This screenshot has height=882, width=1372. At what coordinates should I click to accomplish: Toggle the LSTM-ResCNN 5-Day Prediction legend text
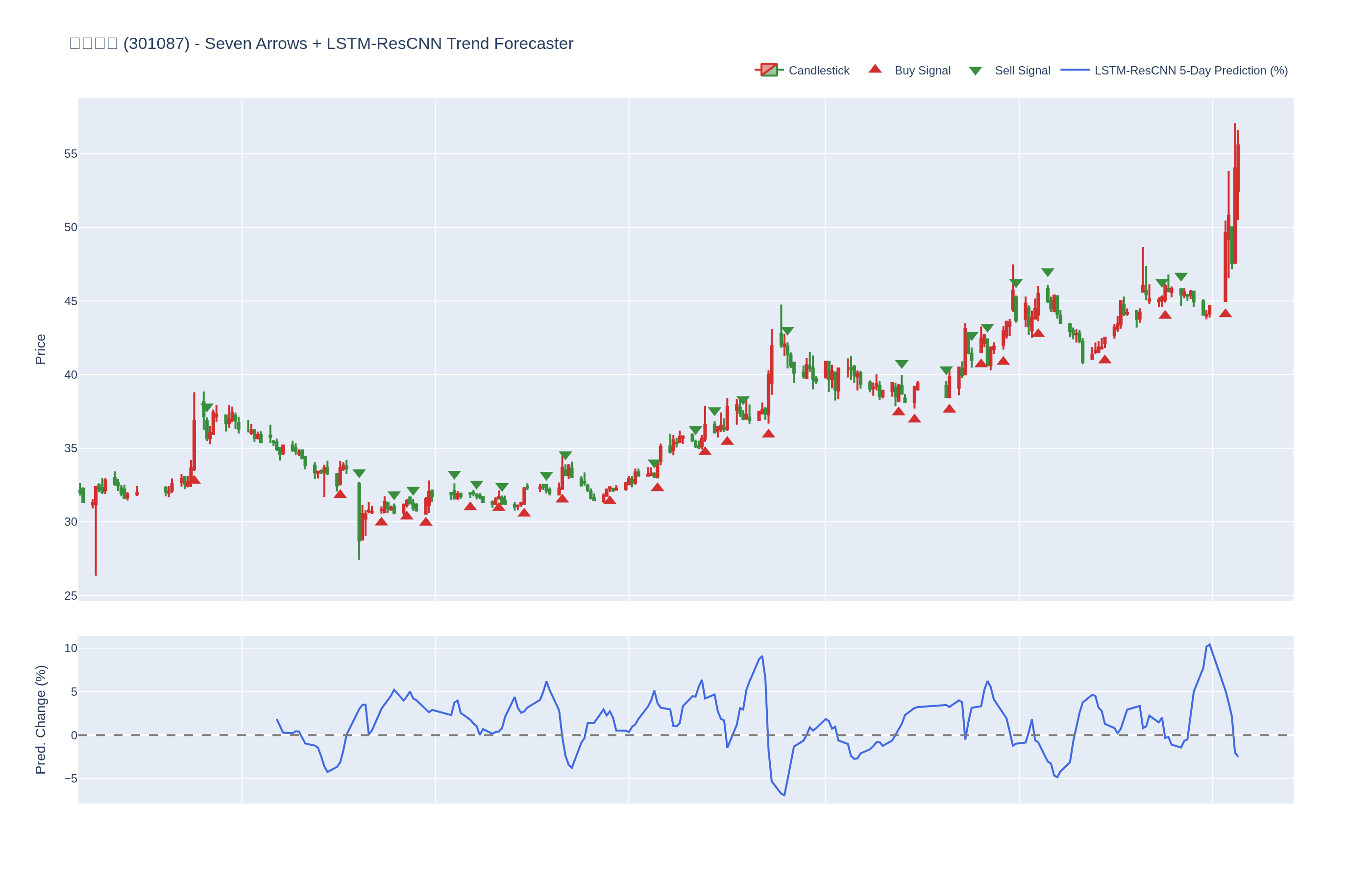(1191, 71)
